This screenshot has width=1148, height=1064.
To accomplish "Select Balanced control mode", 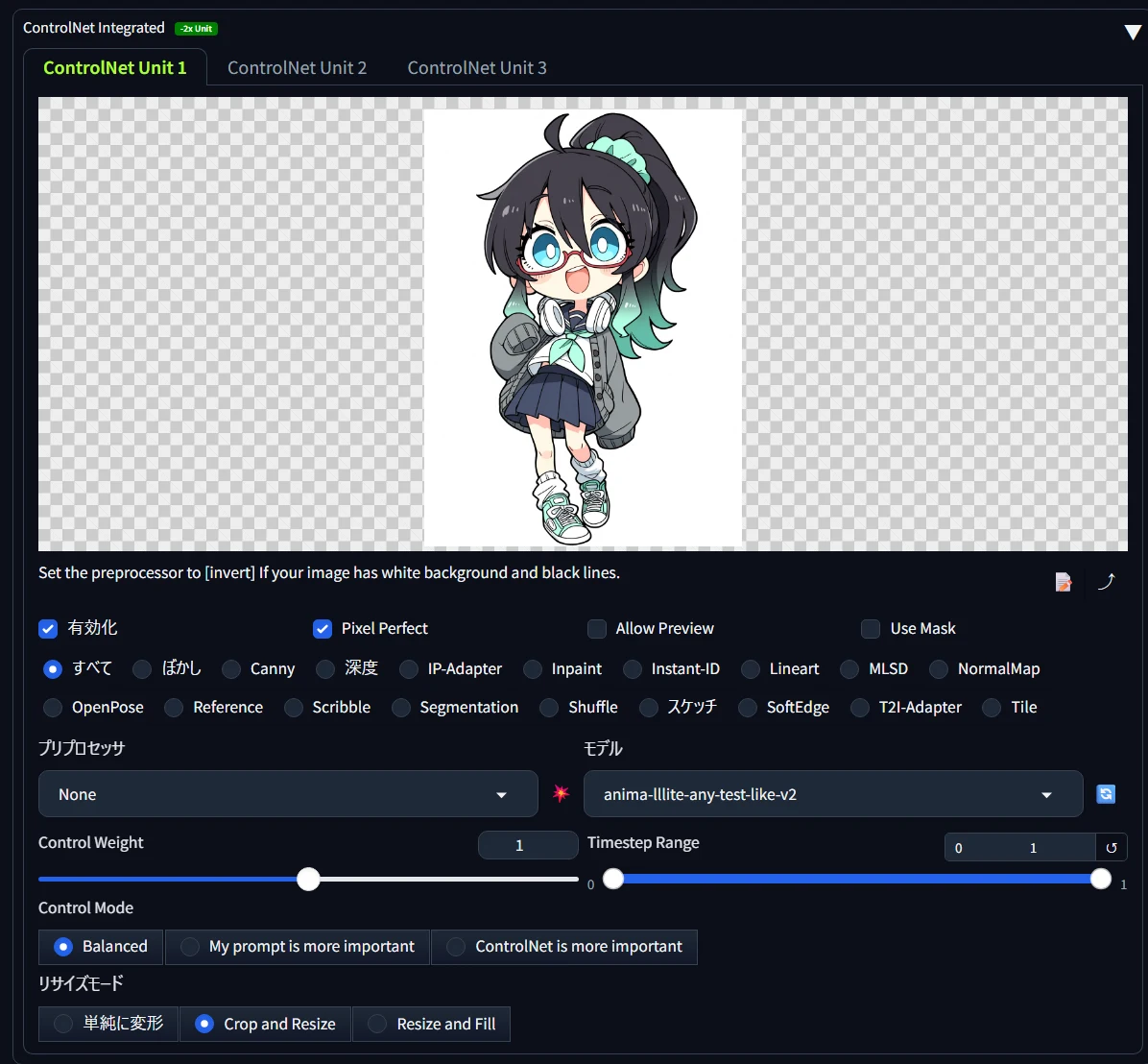I will click(x=101, y=947).
